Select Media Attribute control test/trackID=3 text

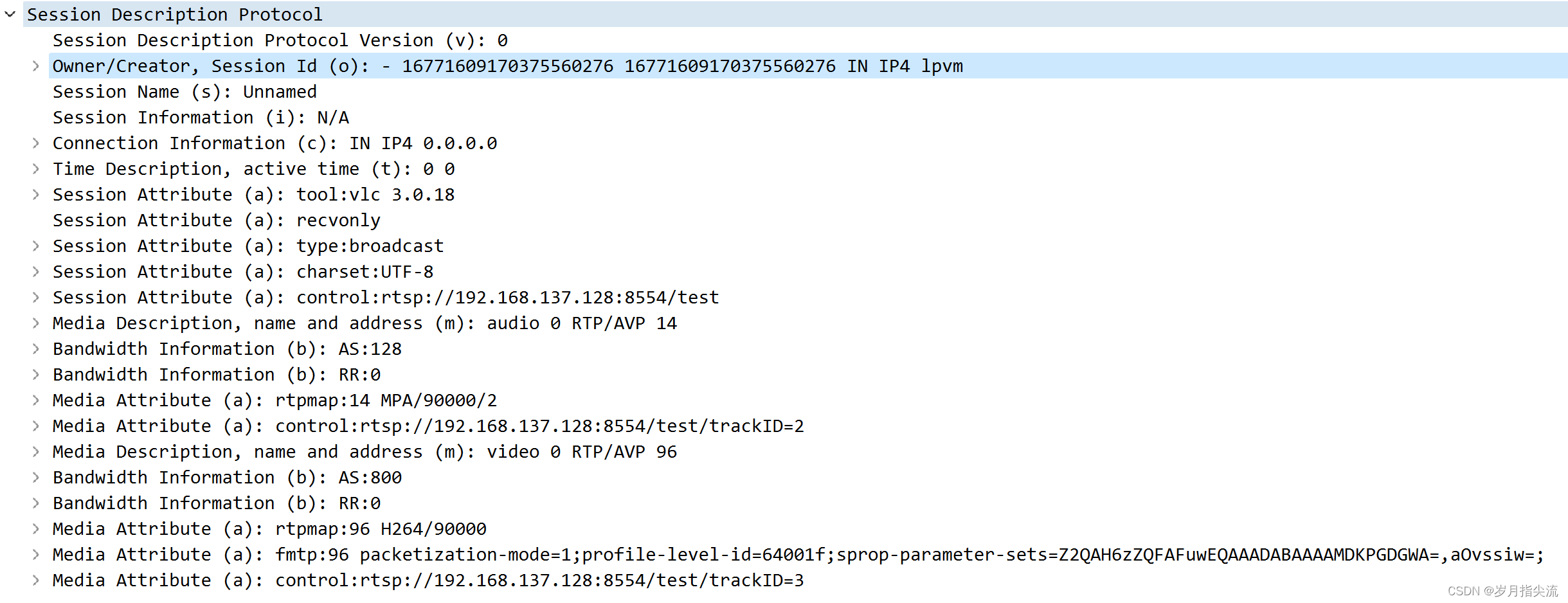[x=428, y=580]
